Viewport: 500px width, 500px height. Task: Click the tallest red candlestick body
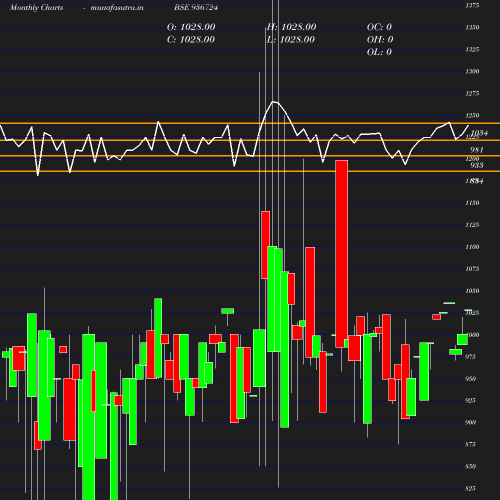pos(342,254)
